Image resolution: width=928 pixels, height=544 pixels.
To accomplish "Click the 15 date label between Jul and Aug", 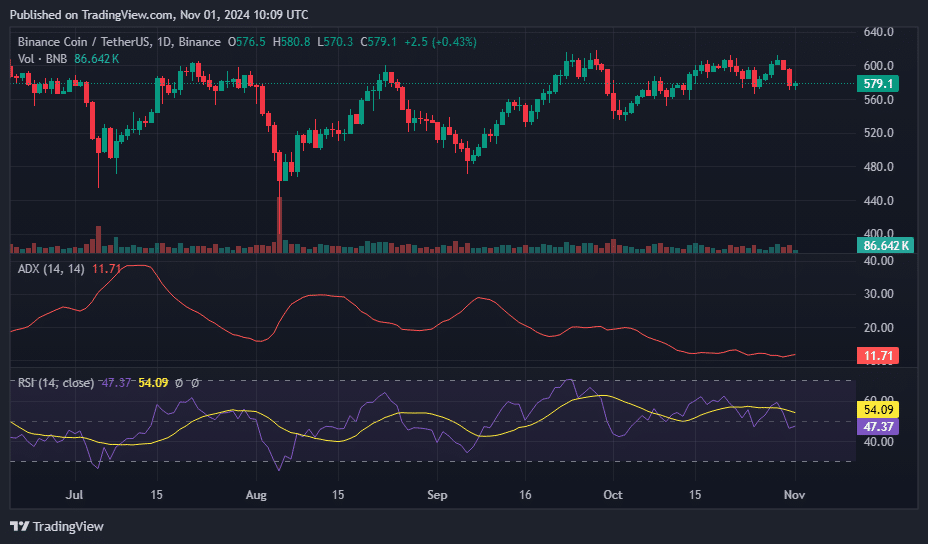I will pos(156,495).
